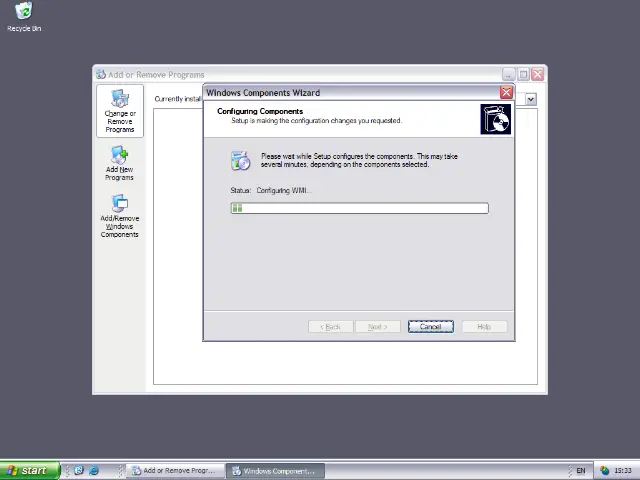This screenshot has height=480, width=640.
Task: Click the taskbar clock showing 15:33
Action: click(623, 471)
